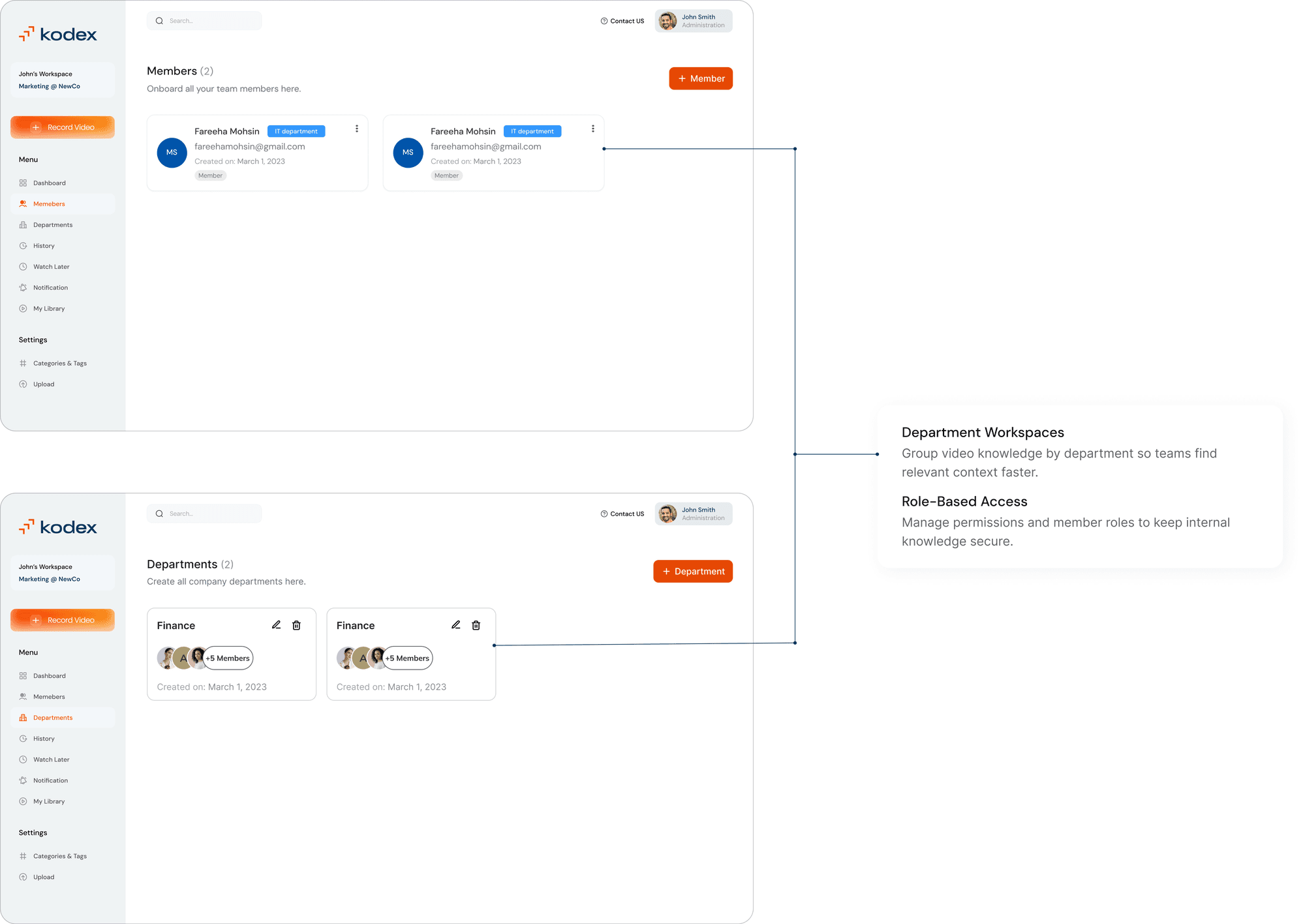Click the kodex logo in the upper sidebar
This screenshot has height=924, width=1305.
coord(58,34)
